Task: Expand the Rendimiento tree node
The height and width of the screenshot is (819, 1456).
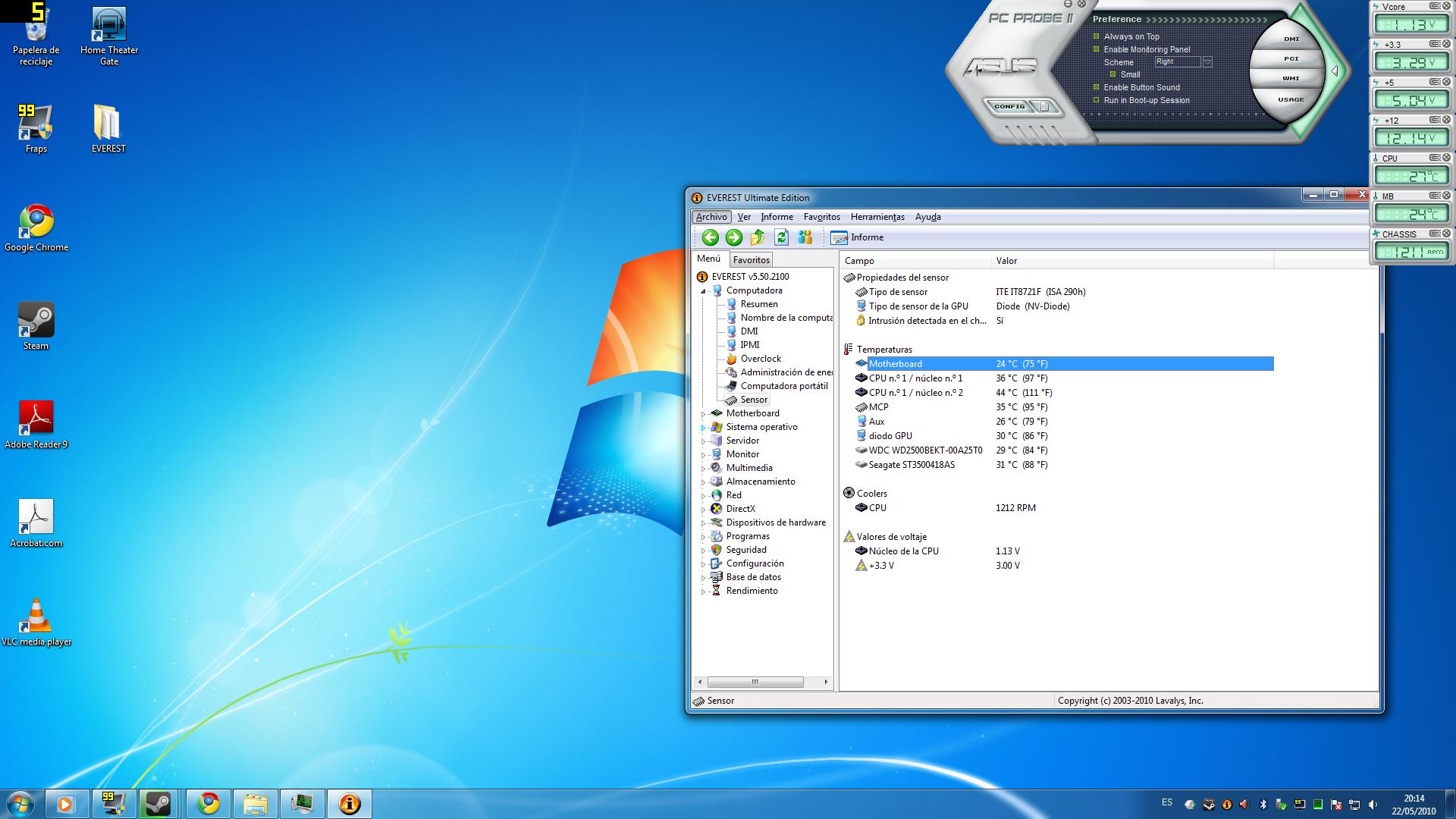Action: pyautogui.click(x=704, y=591)
